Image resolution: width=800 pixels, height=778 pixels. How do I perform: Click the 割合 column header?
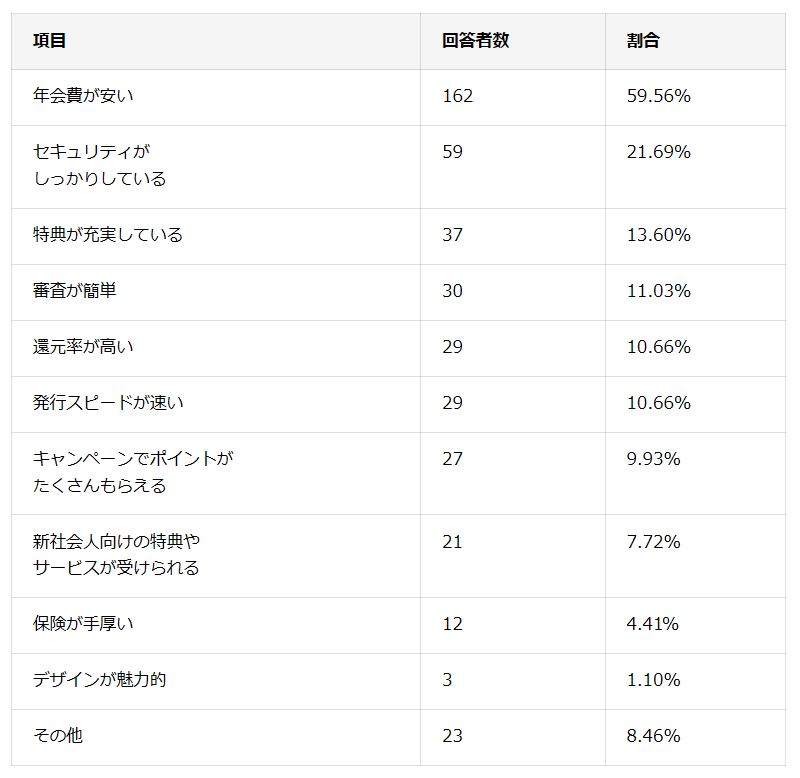click(643, 41)
